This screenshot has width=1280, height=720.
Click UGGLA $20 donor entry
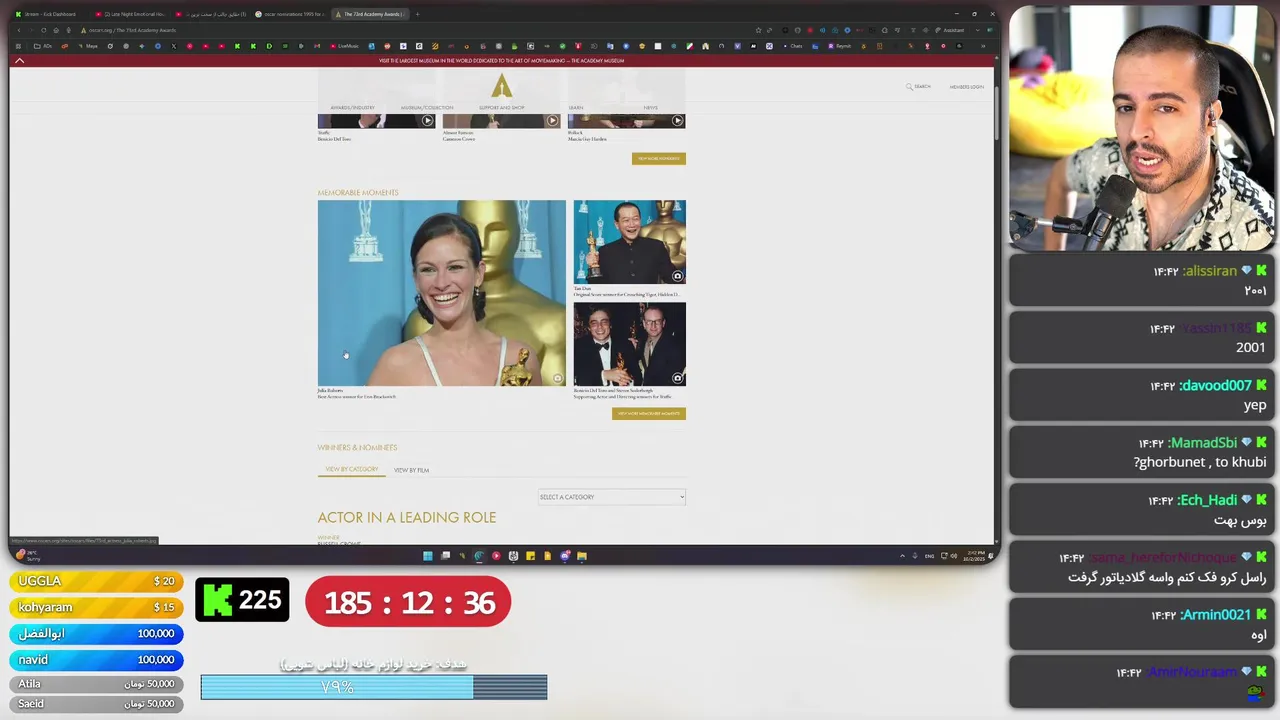point(96,581)
